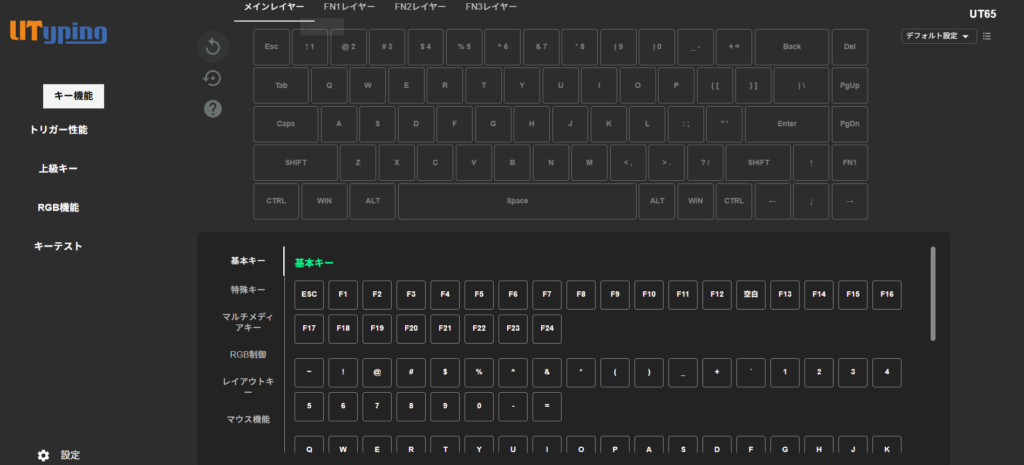Open the RGB機能 section
The width and height of the screenshot is (1024, 465).
tap(58, 208)
